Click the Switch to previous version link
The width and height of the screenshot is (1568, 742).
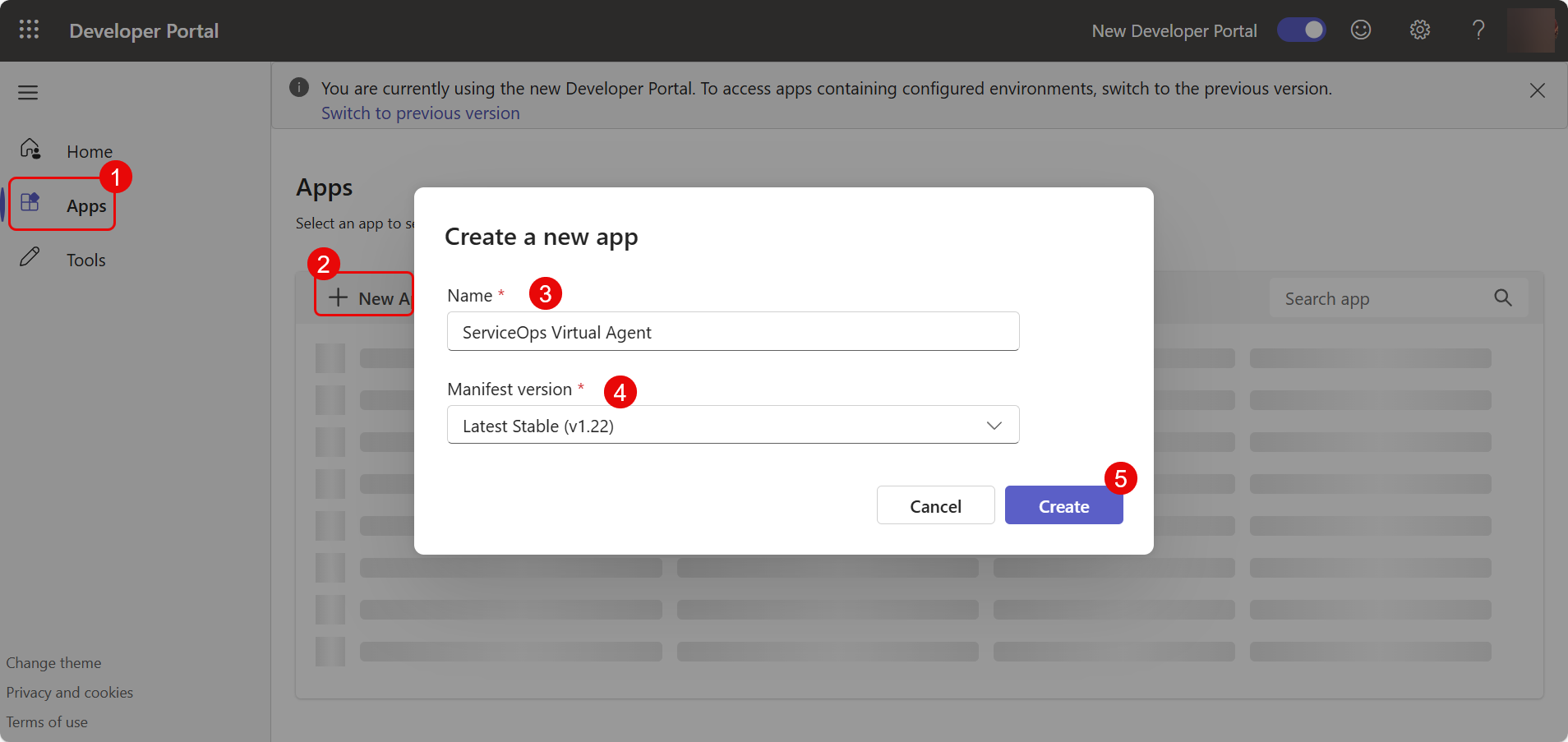[420, 113]
